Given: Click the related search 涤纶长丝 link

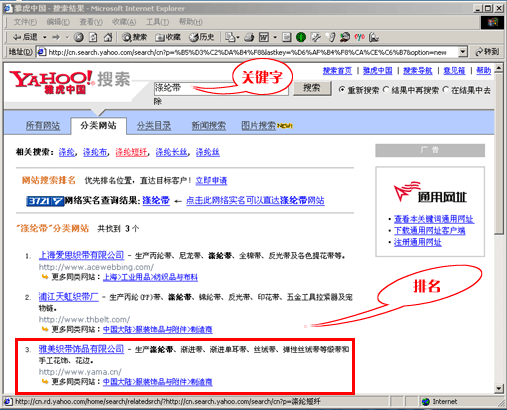Looking at the screenshot, I should click(172, 152).
